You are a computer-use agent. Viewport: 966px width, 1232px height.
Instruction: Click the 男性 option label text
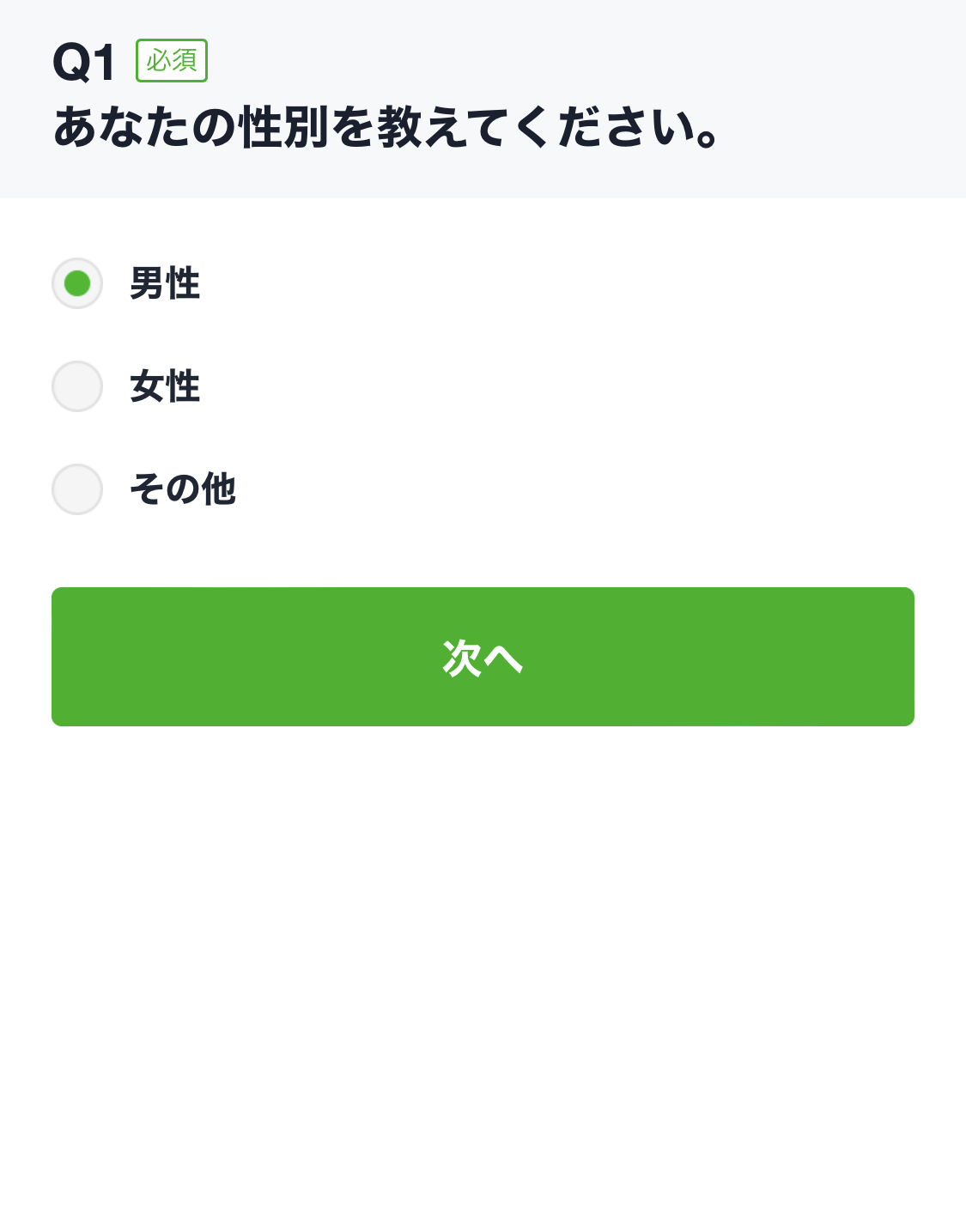click(x=164, y=283)
